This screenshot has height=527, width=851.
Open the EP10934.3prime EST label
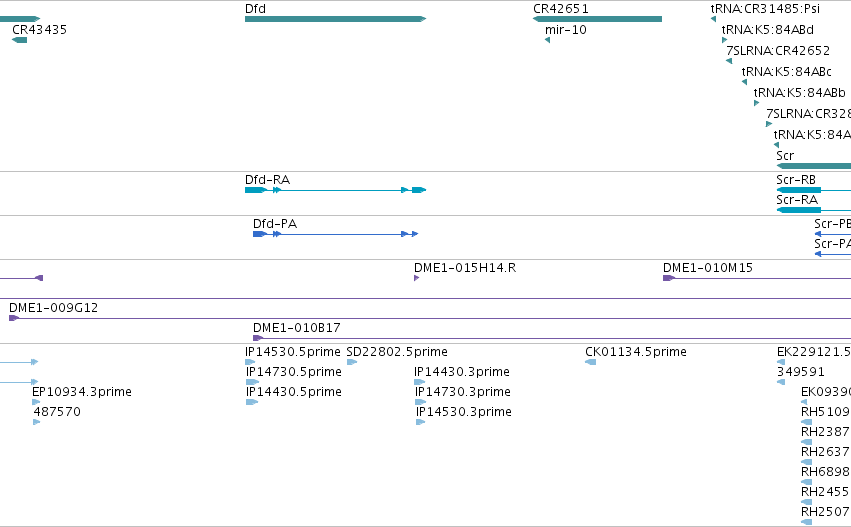tap(82, 392)
